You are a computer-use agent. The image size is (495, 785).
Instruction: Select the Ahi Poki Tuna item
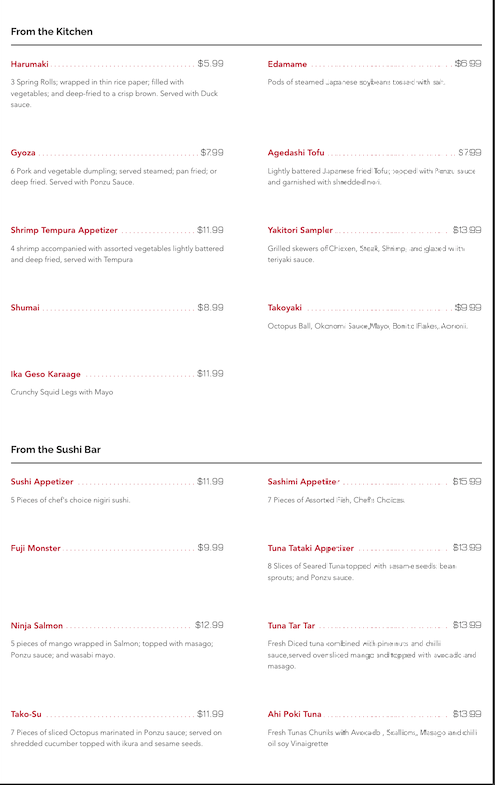pos(294,714)
